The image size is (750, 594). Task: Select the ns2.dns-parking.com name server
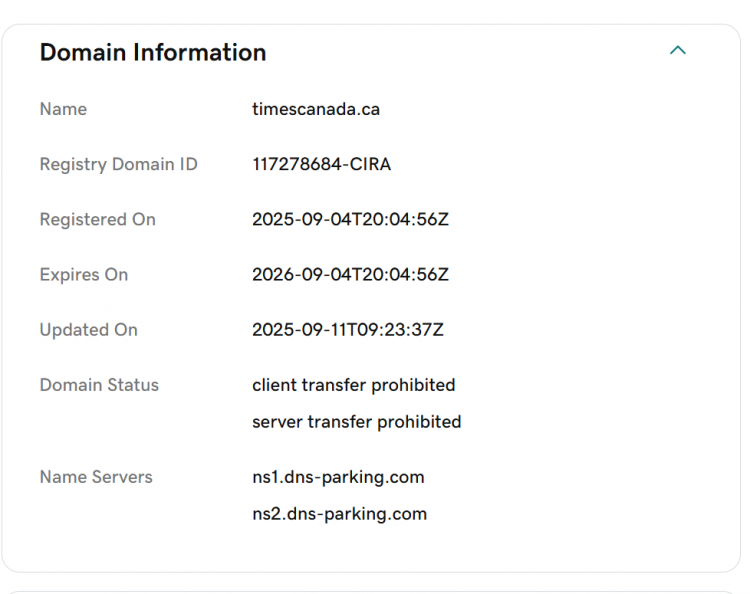click(x=339, y=514)
